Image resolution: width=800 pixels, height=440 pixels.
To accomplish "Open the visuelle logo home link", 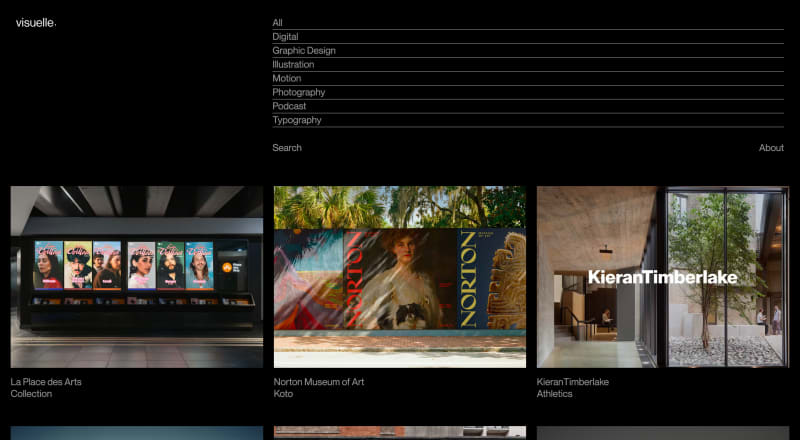I will pos(36,23).
